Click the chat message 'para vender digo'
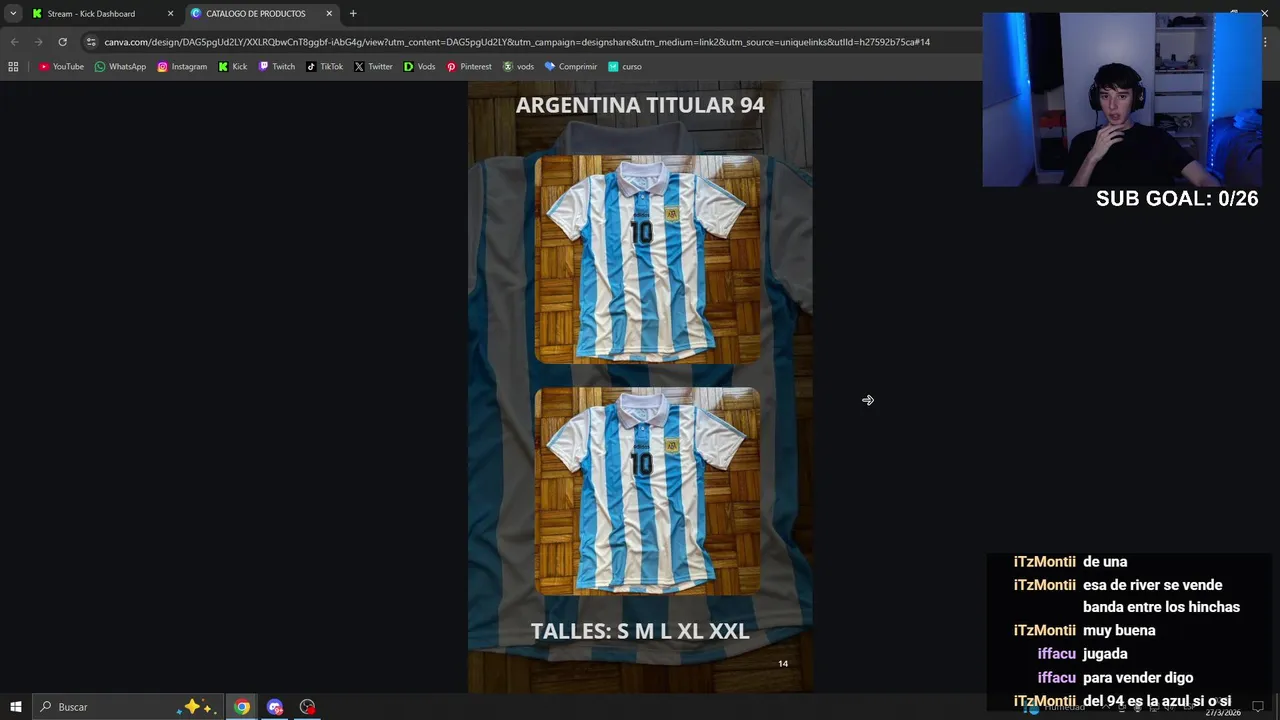This screenshot has width=1280, height=720. (1138, 678)
